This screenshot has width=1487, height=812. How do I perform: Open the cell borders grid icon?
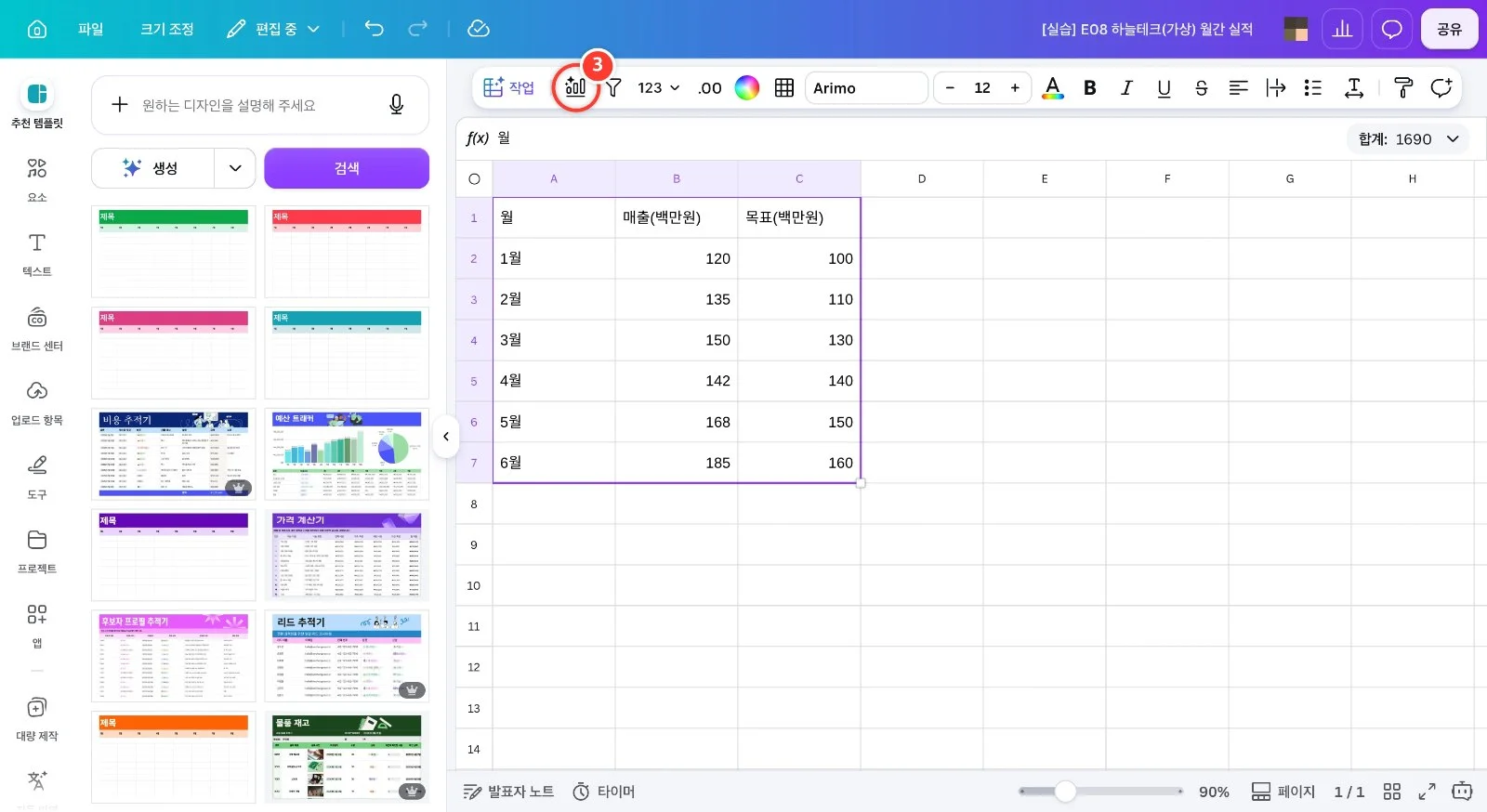[x=784, y=87]
